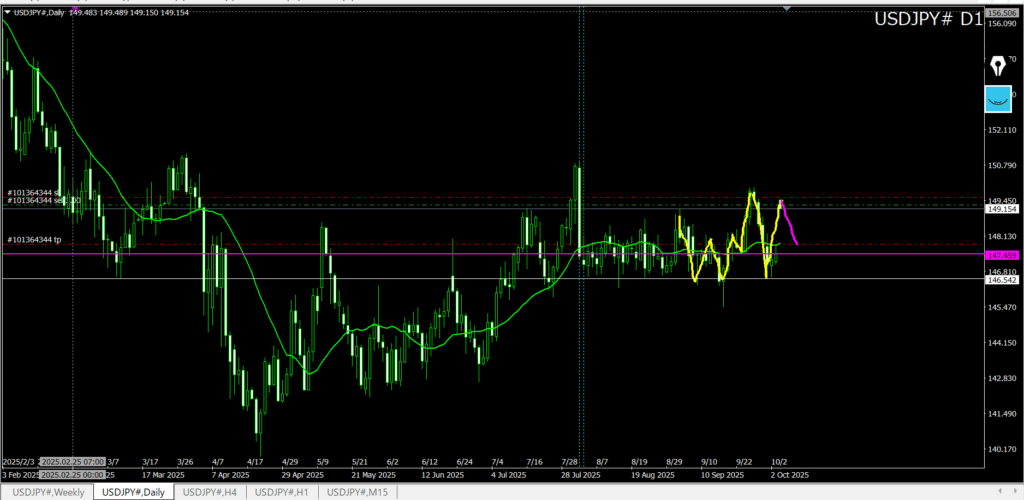Image resolution: width=1024 pixels, height=500 pixels.
Task: Click the 2025.02.25 07:00 time label
Action: tap(72, 462)
